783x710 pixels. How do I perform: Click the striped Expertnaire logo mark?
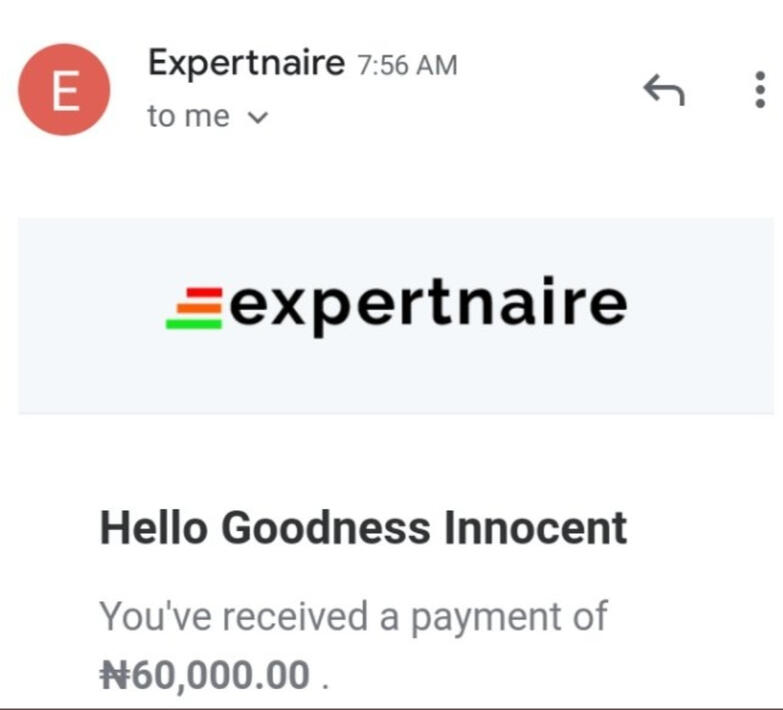tap(194, 306)
